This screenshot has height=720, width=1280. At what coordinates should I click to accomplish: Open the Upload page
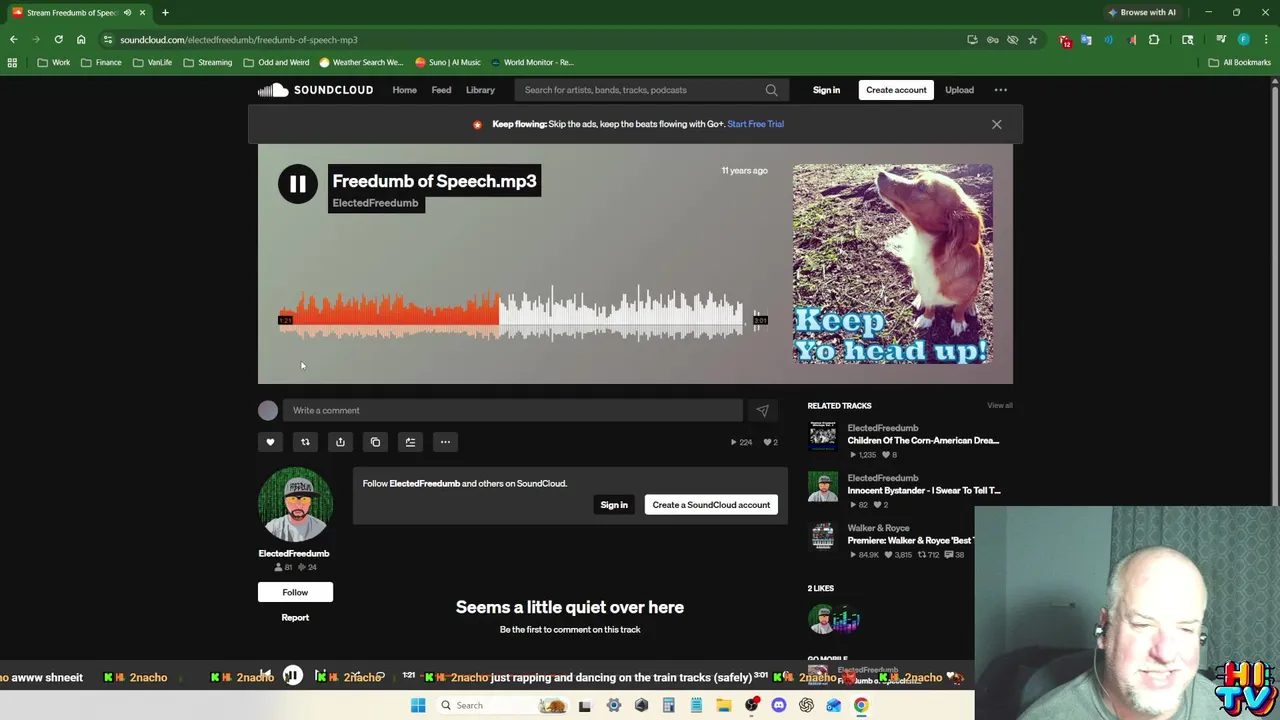click(959, 90)
